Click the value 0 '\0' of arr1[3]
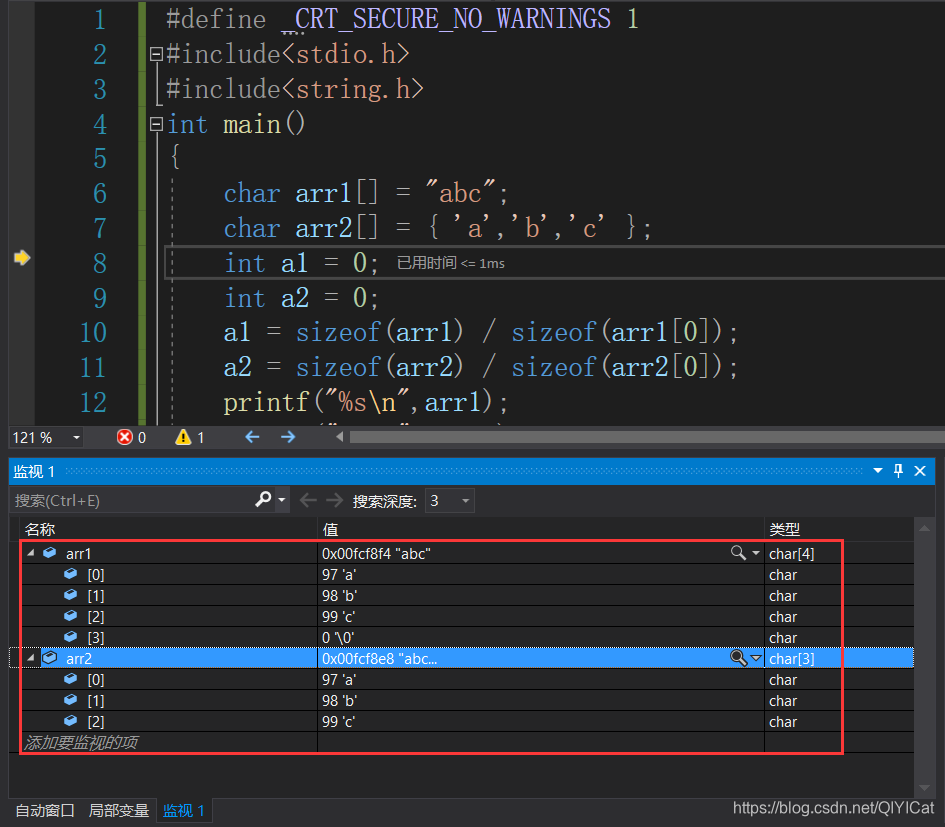This screenshot has height=827, width=945. coord(338,637)
